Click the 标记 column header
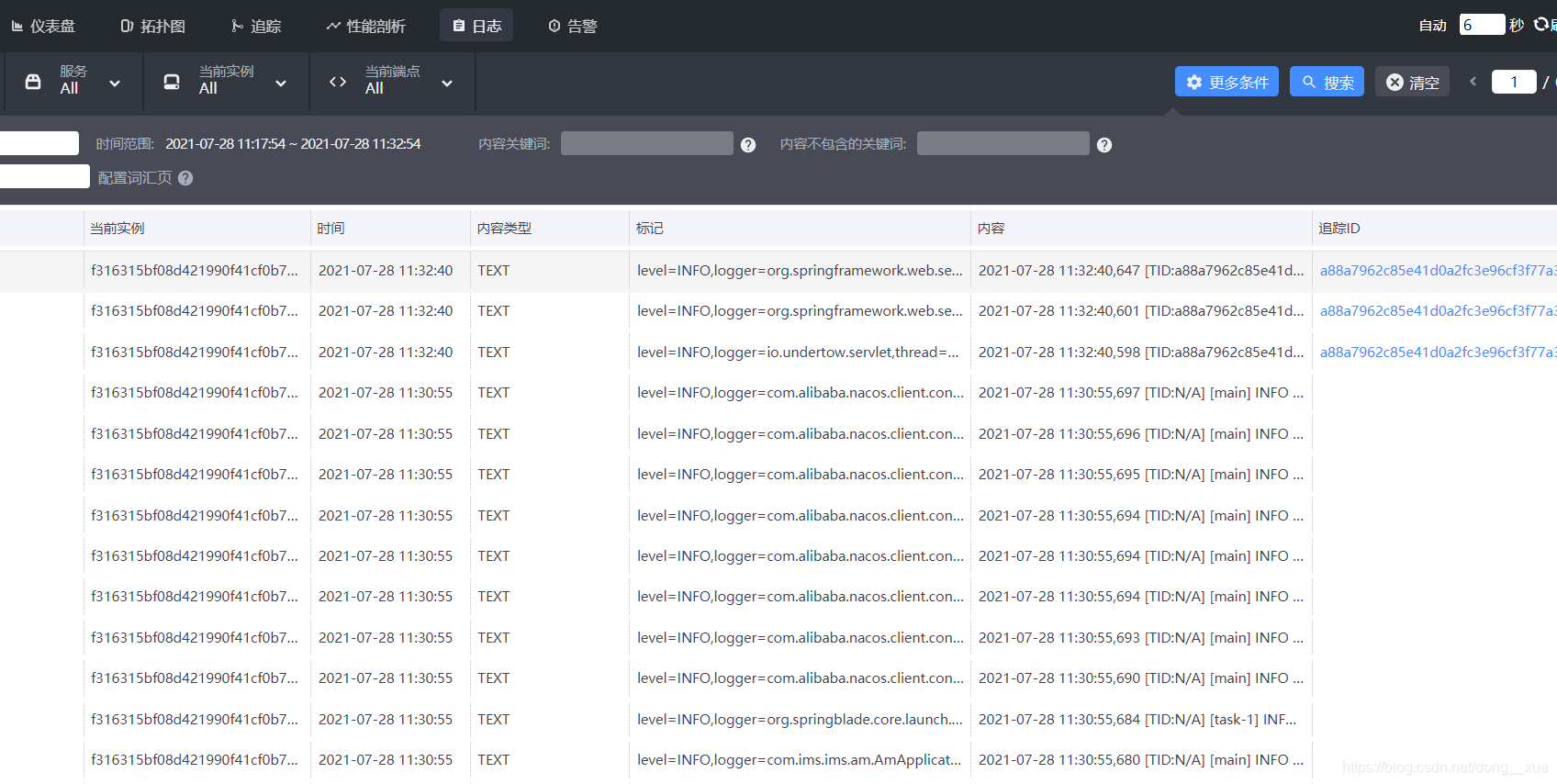Viewport: 1557px width, 784px height. [x=650, y=228]
